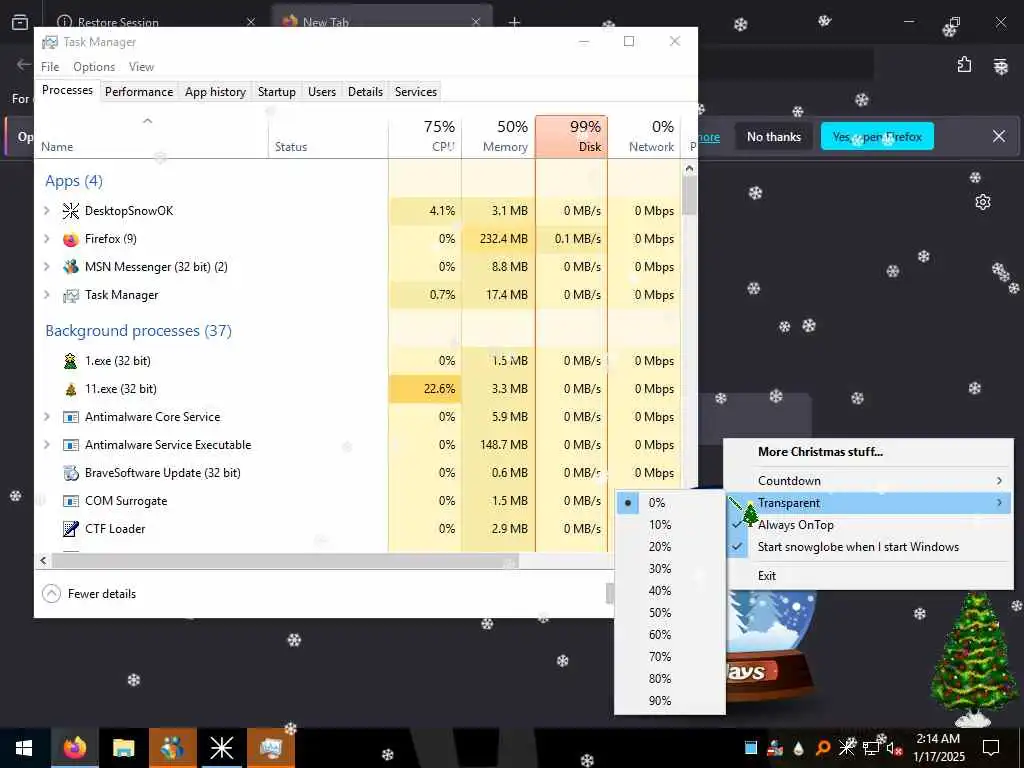Image resolution: width=1024 pixels, height=768 pixels.
Task: Click the Yes, open Firefox button
Action: tap(877, 136)
